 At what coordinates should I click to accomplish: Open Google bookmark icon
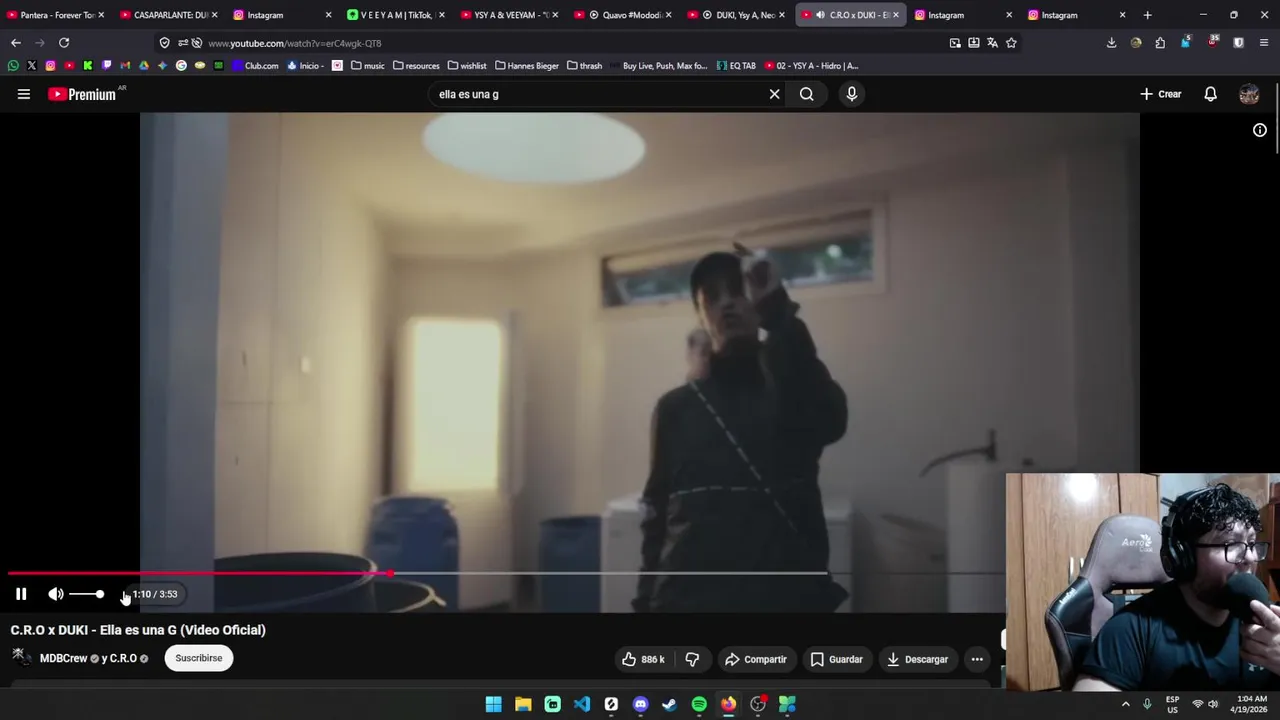[181, 66]
